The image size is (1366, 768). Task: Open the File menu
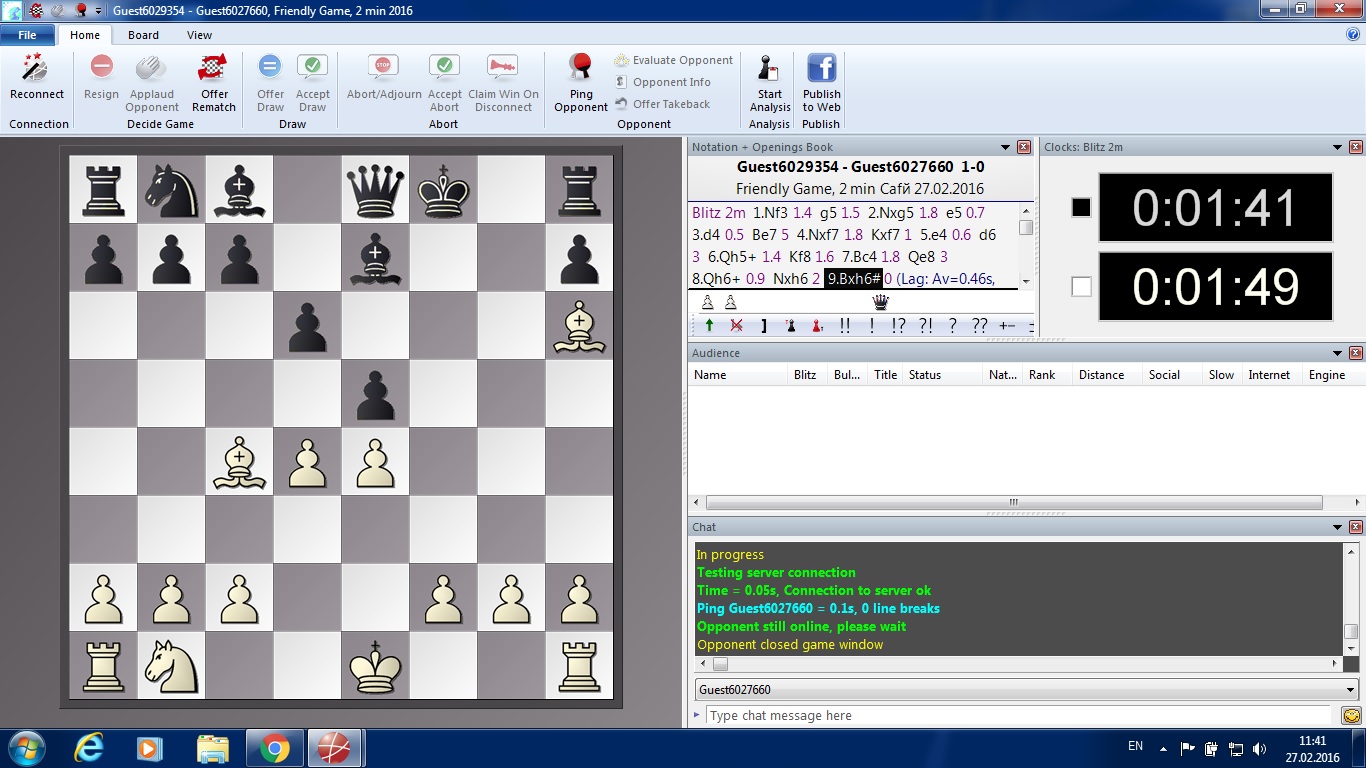[x=27, y=35]
